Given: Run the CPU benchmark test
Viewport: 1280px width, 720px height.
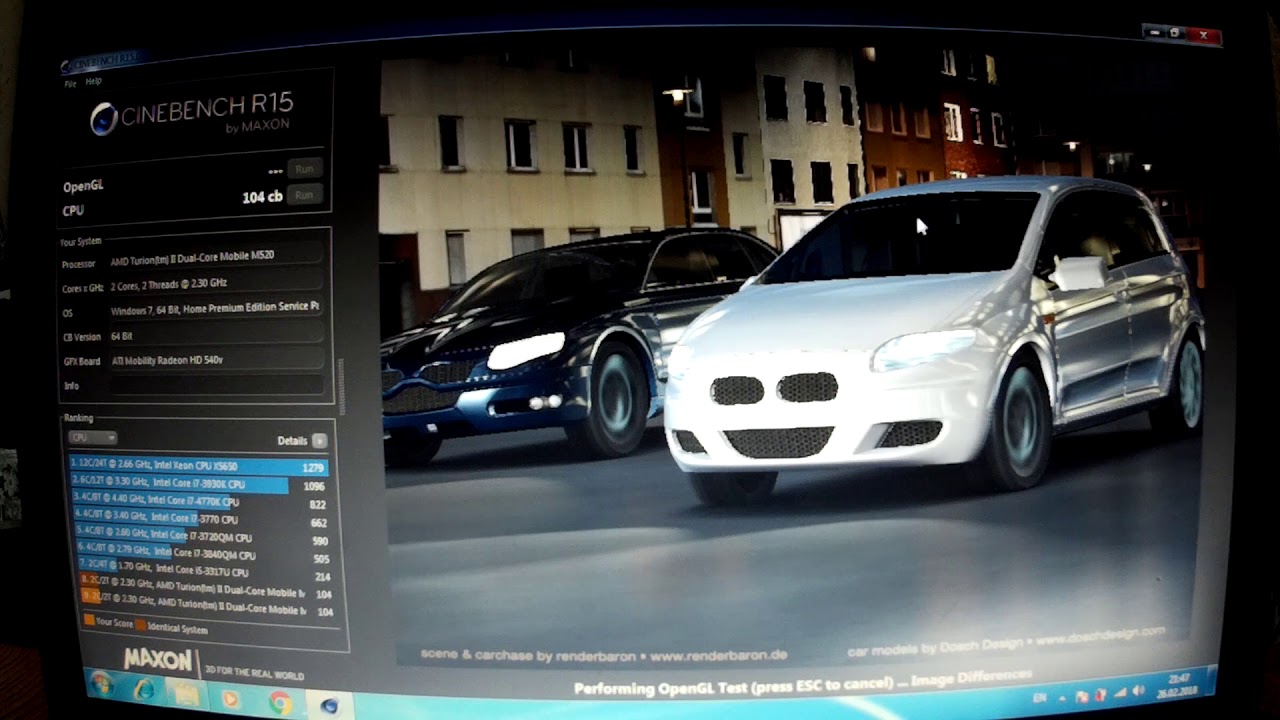Looking at the screenshot, I should (304, 195).
